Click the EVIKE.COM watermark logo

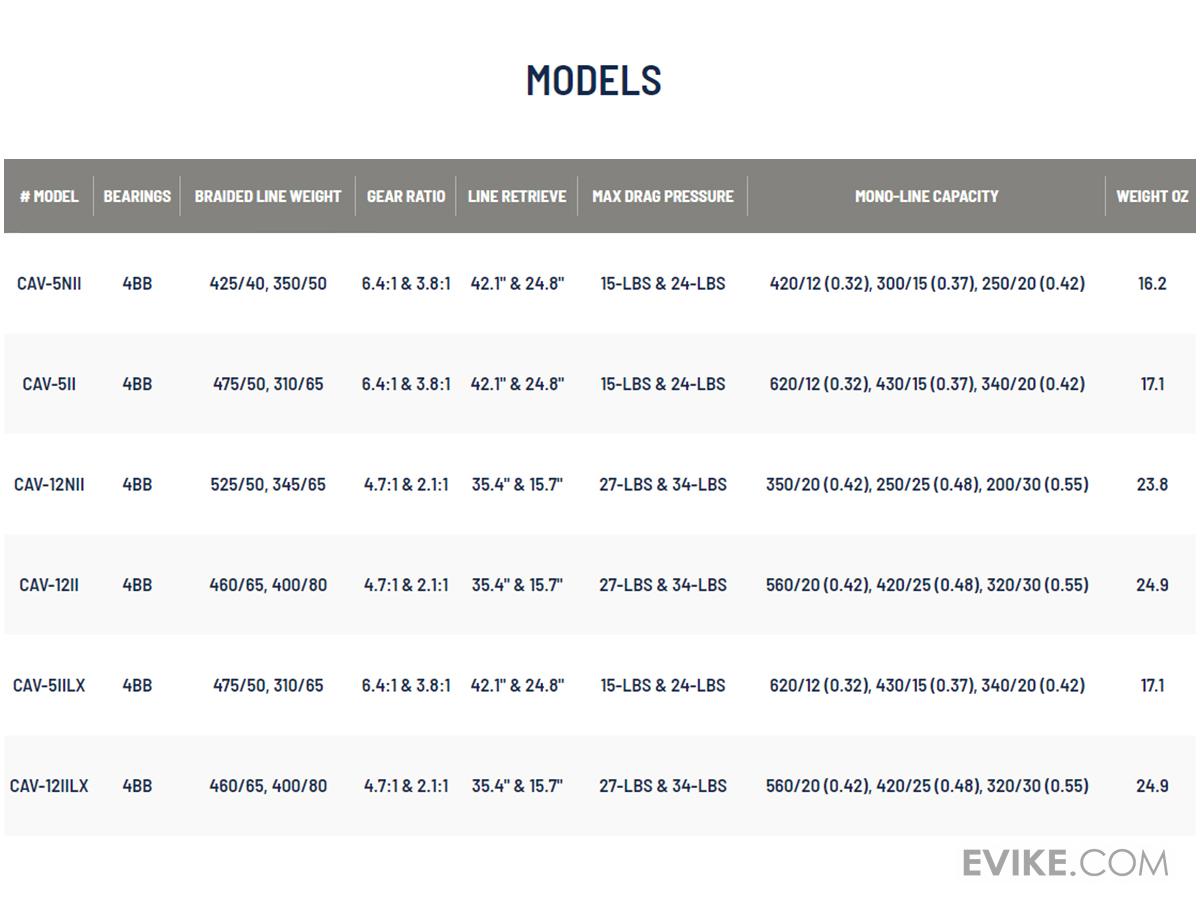coord(1065,863)
